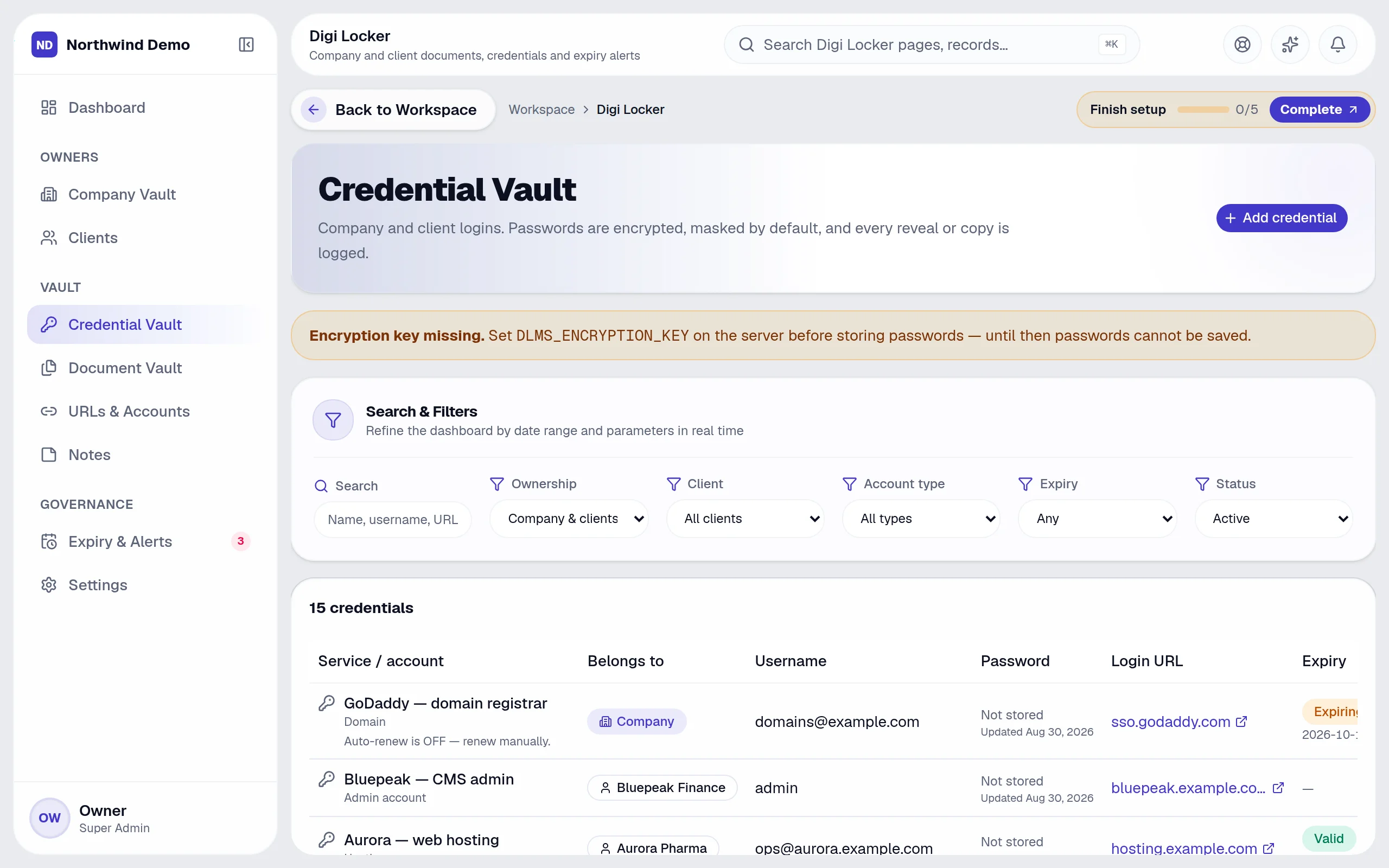1389x868 pixels.
Task: Click the key icon beside GoDaddy row
Action: (327, 703)
